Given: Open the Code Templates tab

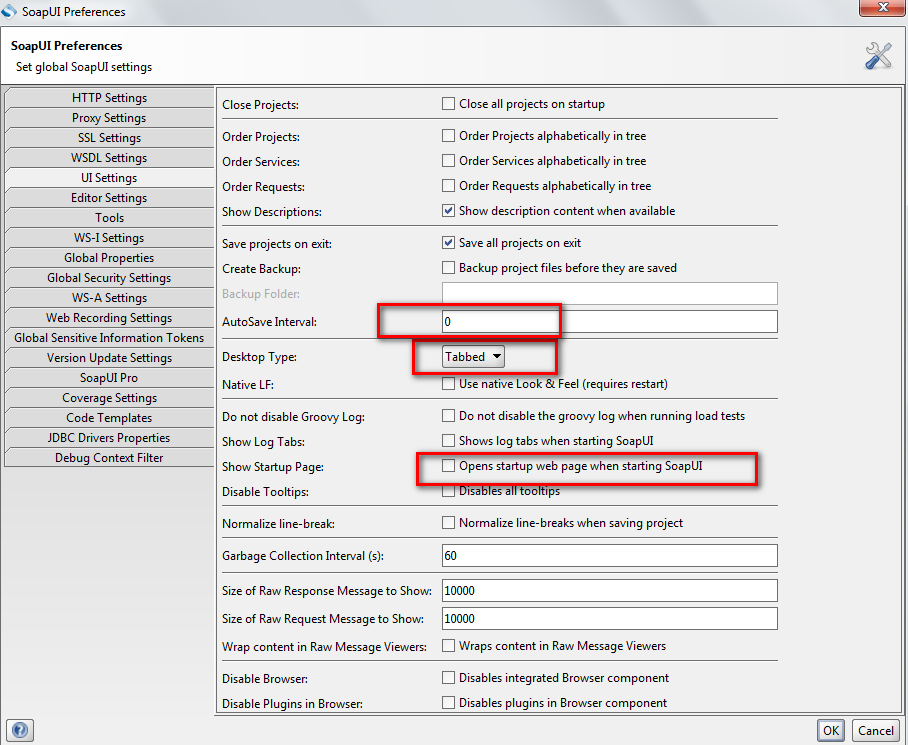Looking at the screenshot, I should point(109,417).
